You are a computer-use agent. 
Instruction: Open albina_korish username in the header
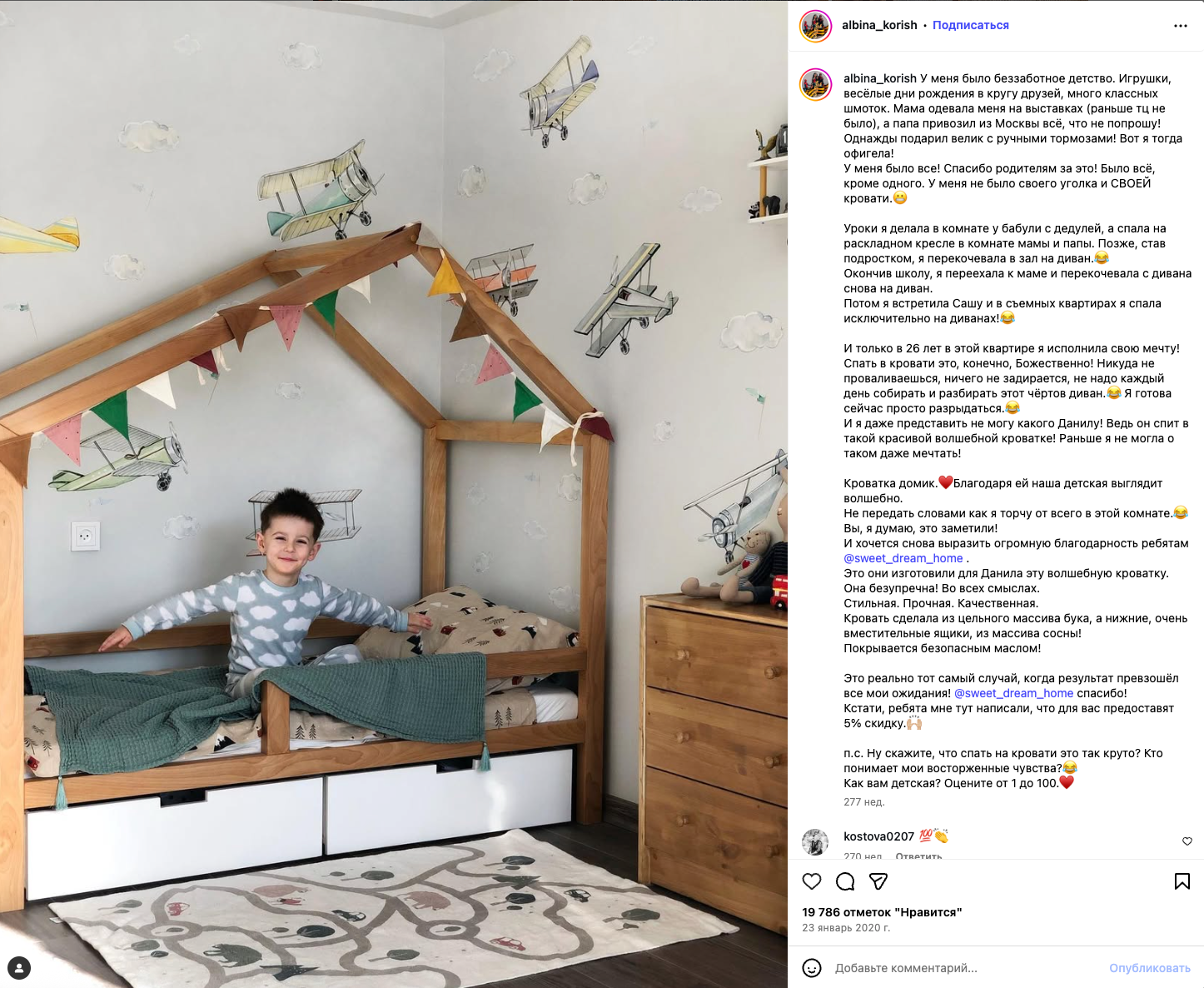coord(879,25)
